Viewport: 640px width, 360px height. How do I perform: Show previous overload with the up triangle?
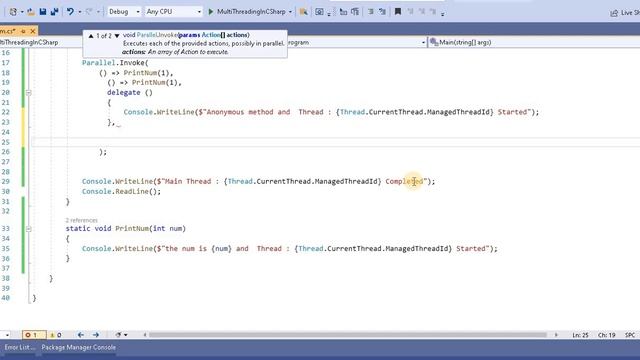point(91,36)
